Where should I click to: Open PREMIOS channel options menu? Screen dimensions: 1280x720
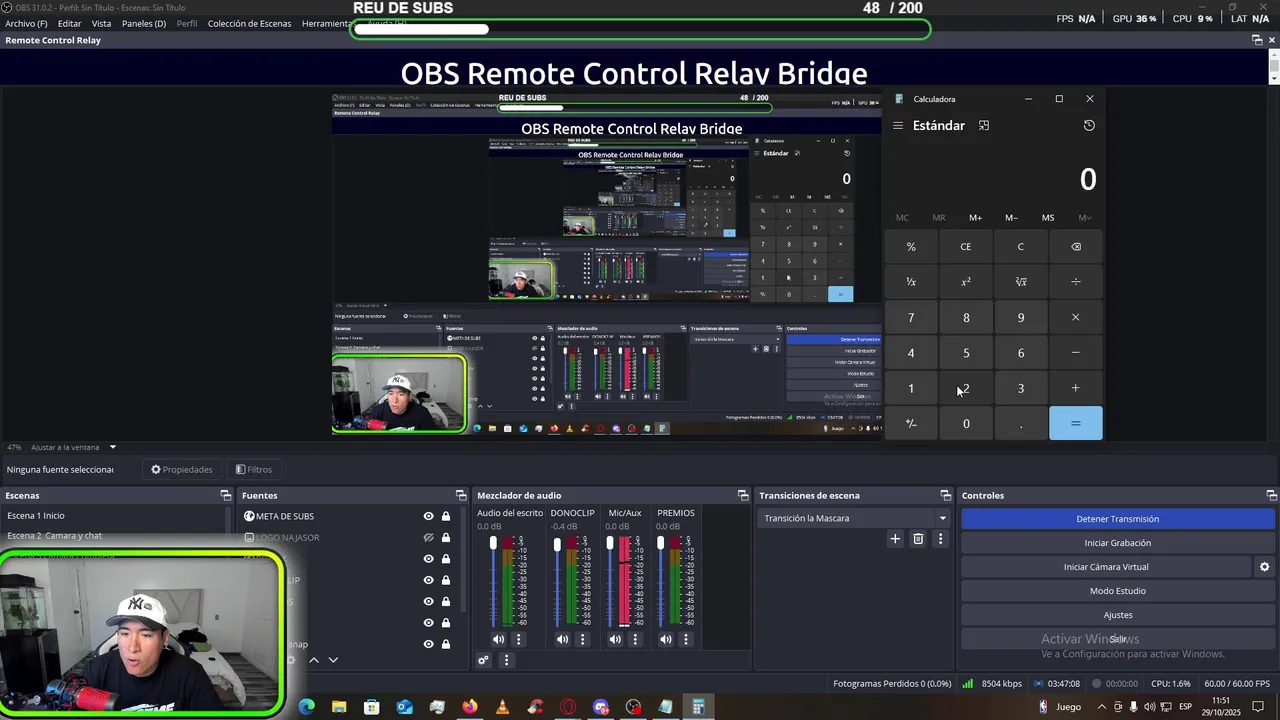pyautogui.click(x=686, y=639)
